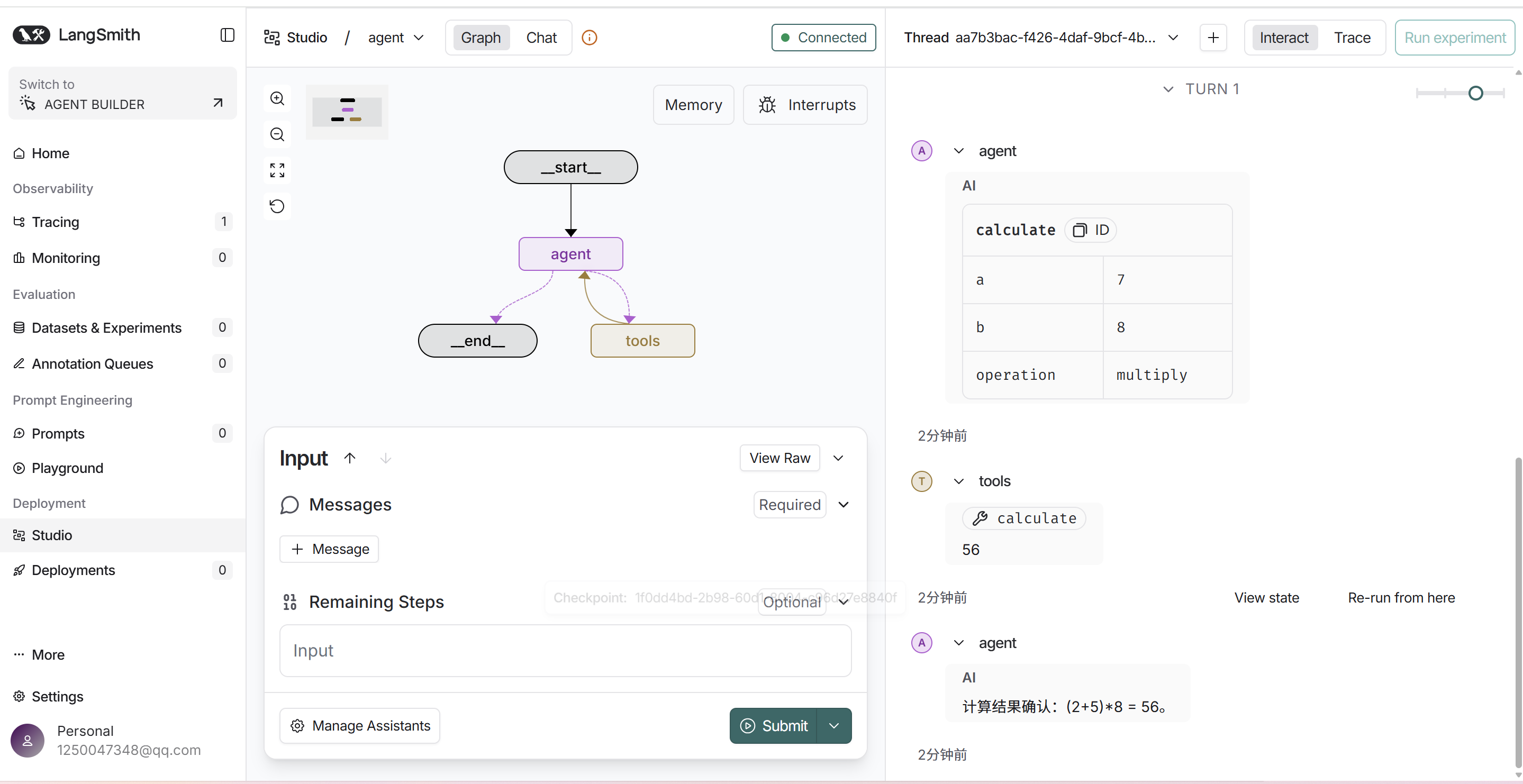
Task: Open the Thread selector dropdown
Action: (x=1173, y=38)
